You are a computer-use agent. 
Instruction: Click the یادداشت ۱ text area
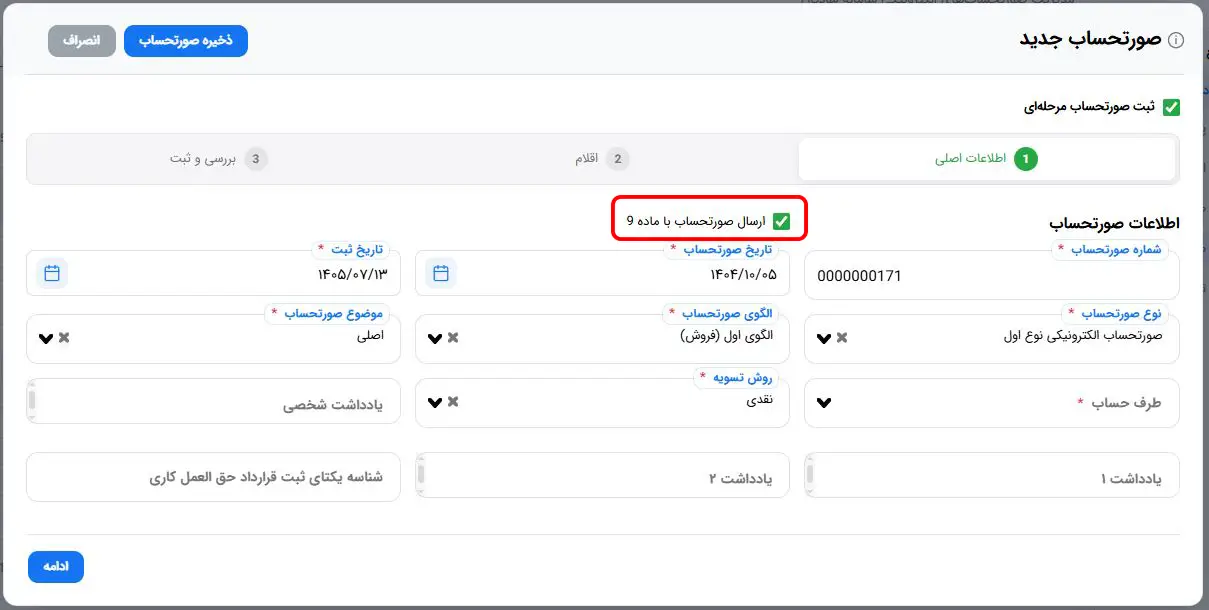click(x=992, y=476)
